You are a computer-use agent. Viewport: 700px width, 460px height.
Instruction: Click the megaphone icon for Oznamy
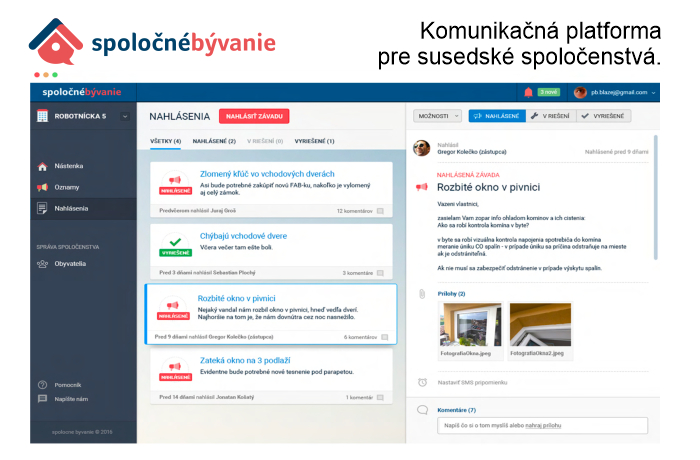tap(42, 187)
